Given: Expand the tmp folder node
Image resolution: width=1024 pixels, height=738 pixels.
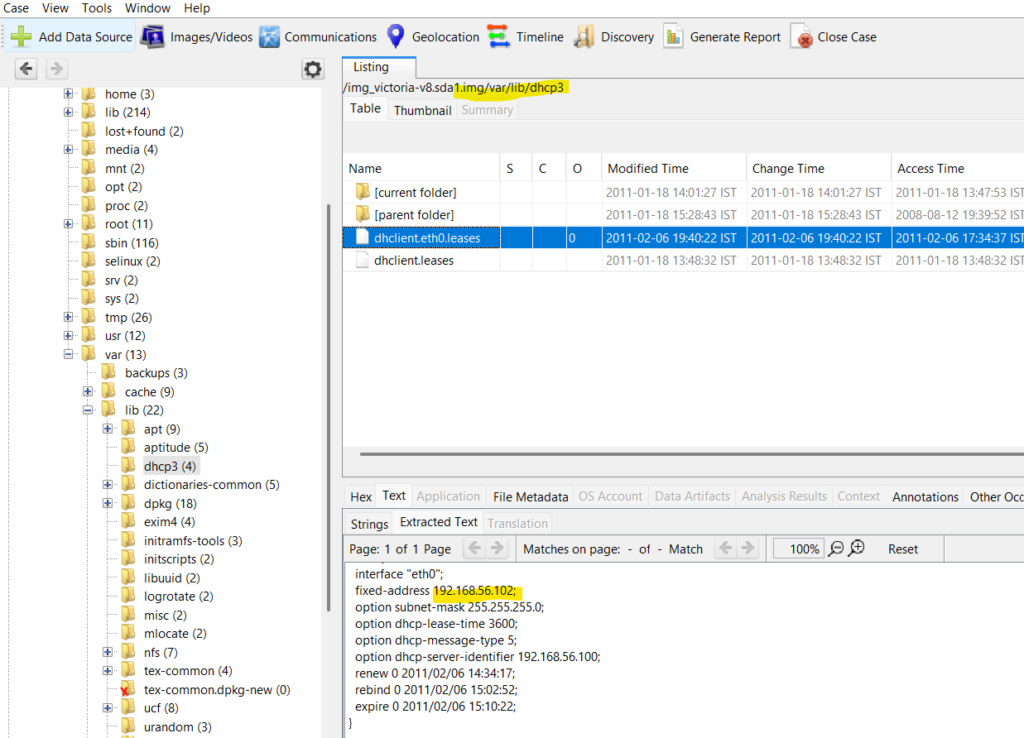Looking at the screenshot, I should pos(68,317).
